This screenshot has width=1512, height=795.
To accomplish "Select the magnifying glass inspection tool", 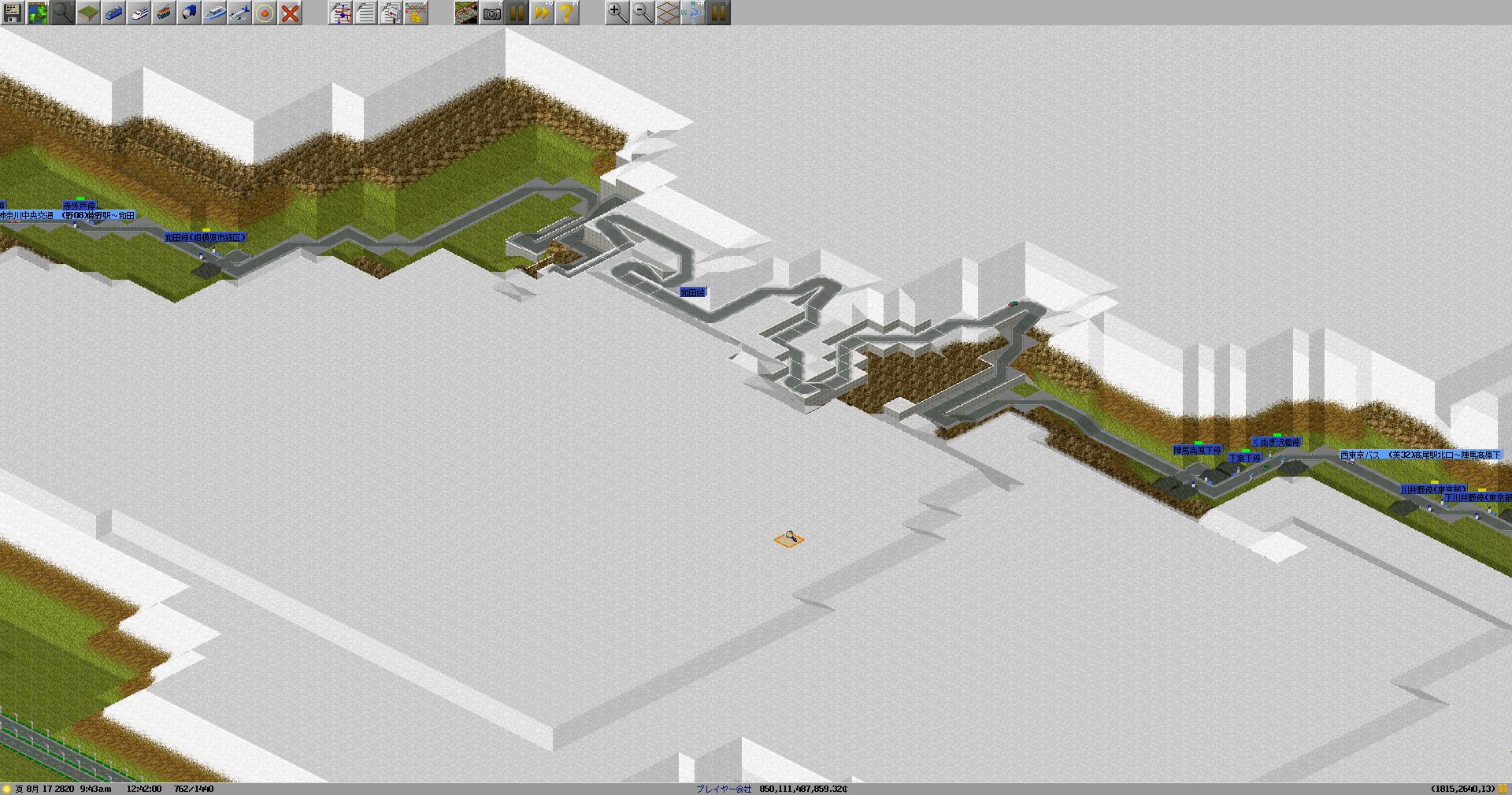I will 63,13.
